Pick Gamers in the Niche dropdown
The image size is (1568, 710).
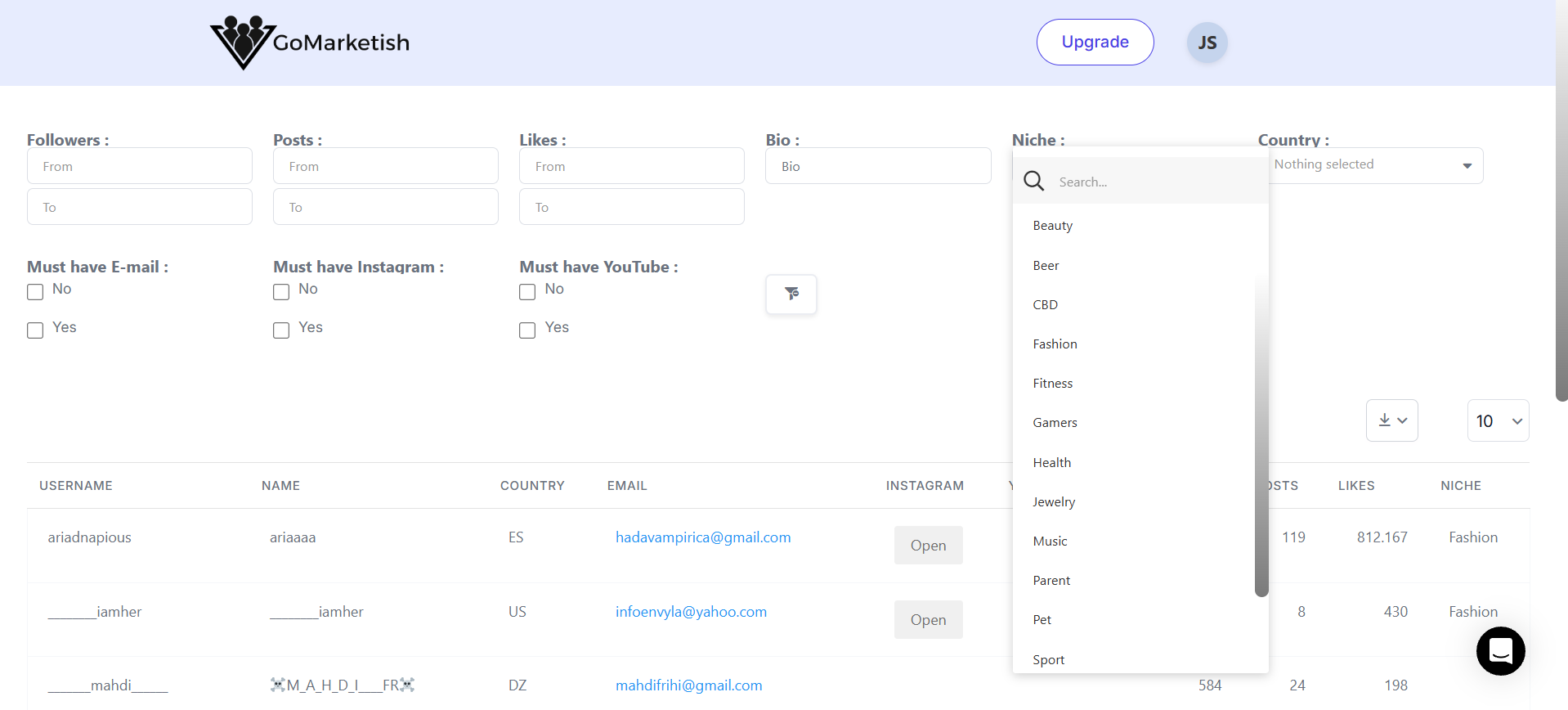pos(1134,423)
